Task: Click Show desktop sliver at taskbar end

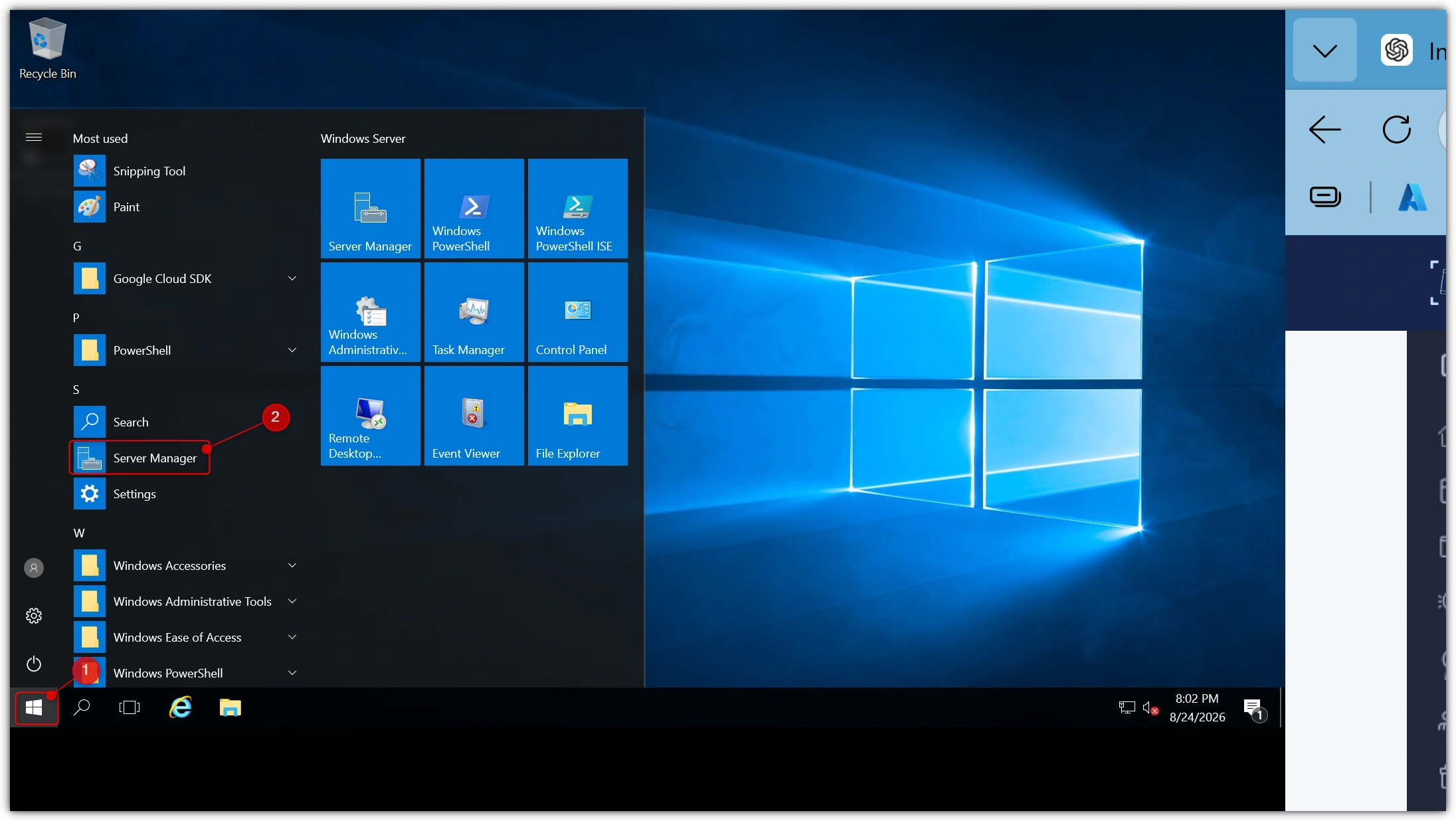Action: click(x=1281, y=708)
